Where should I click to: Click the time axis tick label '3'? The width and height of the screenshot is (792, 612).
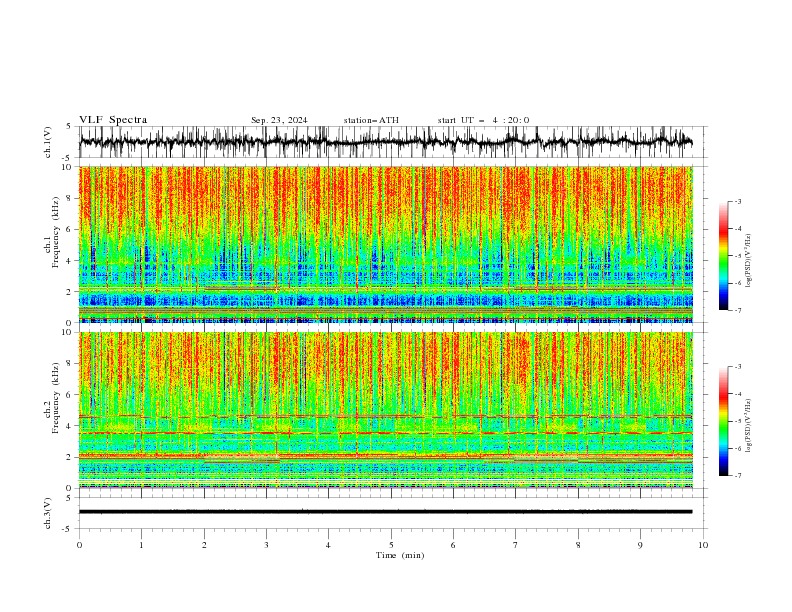tap(266, 545)
